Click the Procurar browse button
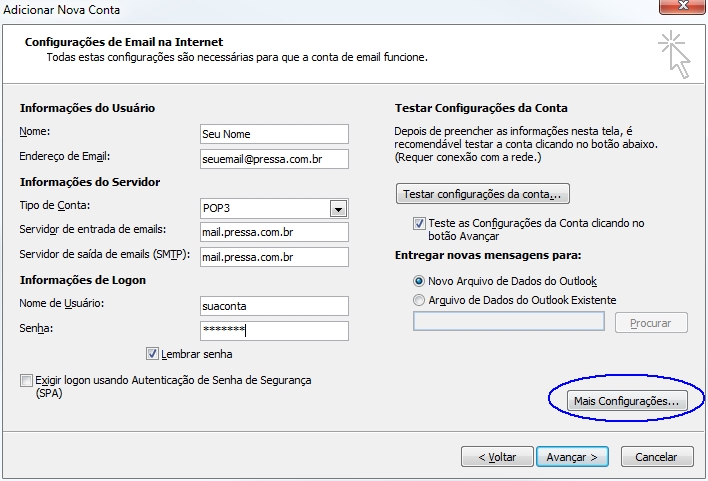 pyautogui.click(x=651, y=323)
